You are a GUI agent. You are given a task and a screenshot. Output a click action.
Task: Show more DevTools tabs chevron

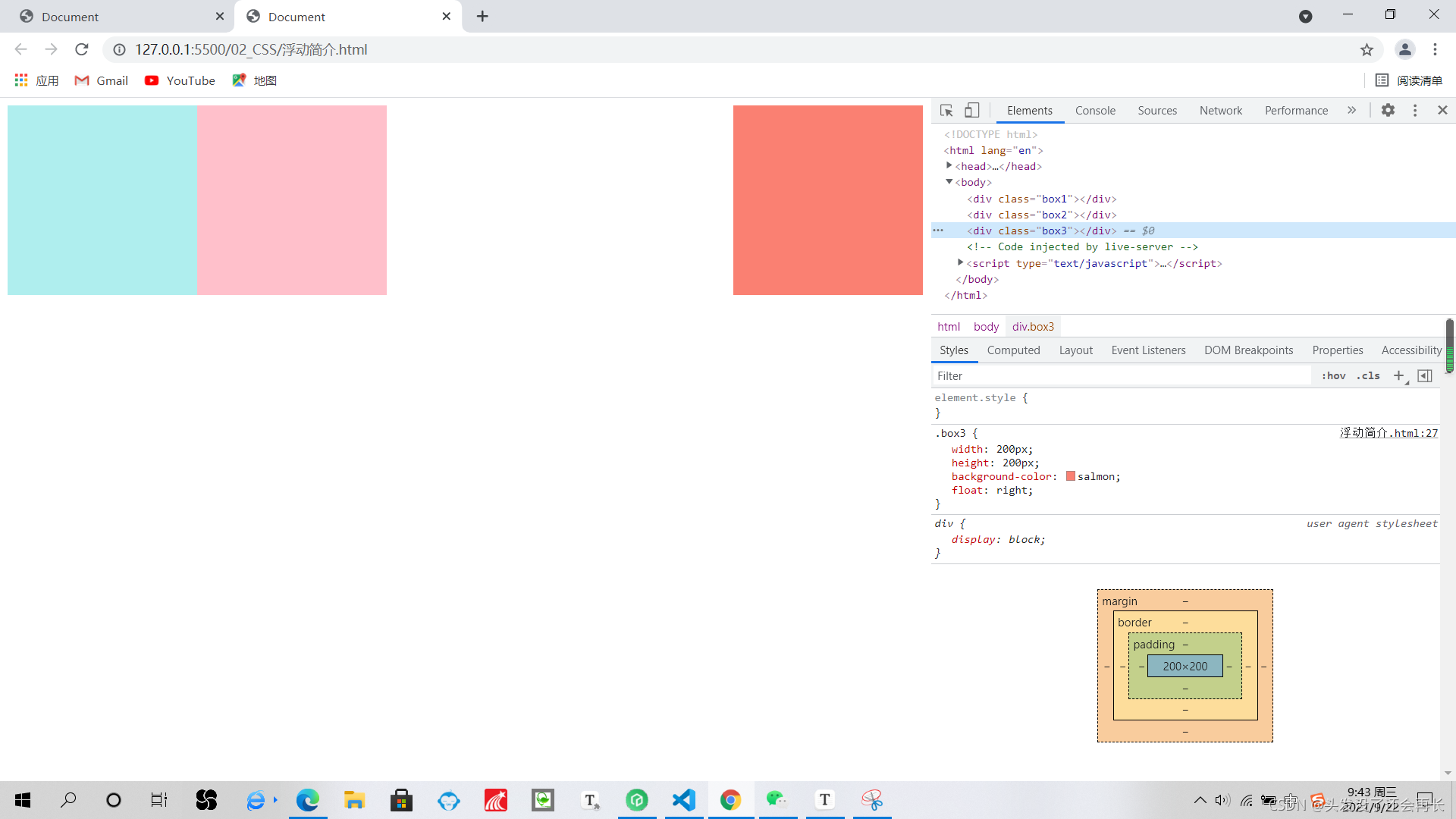(1351, 111)
